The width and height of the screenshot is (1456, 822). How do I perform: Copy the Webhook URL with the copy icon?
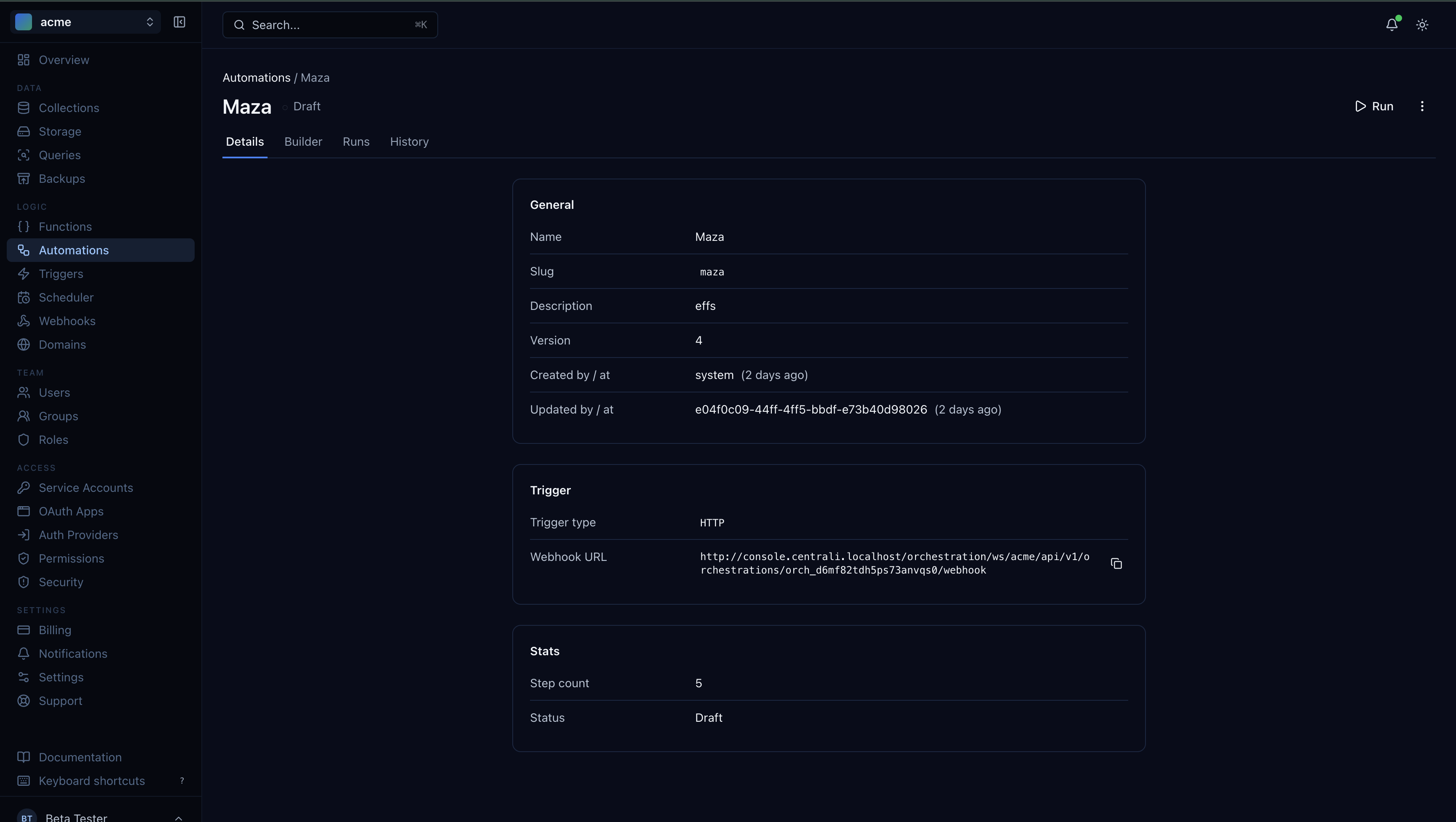1116,563
